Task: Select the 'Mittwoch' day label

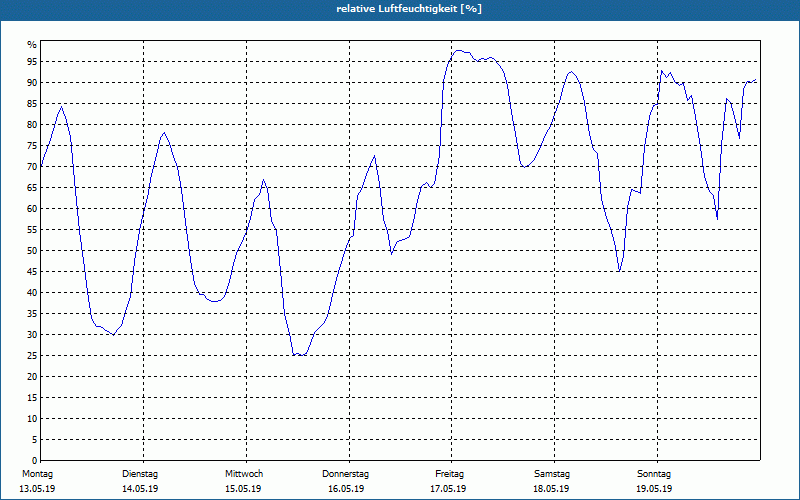Action: (x=244, y=474)
